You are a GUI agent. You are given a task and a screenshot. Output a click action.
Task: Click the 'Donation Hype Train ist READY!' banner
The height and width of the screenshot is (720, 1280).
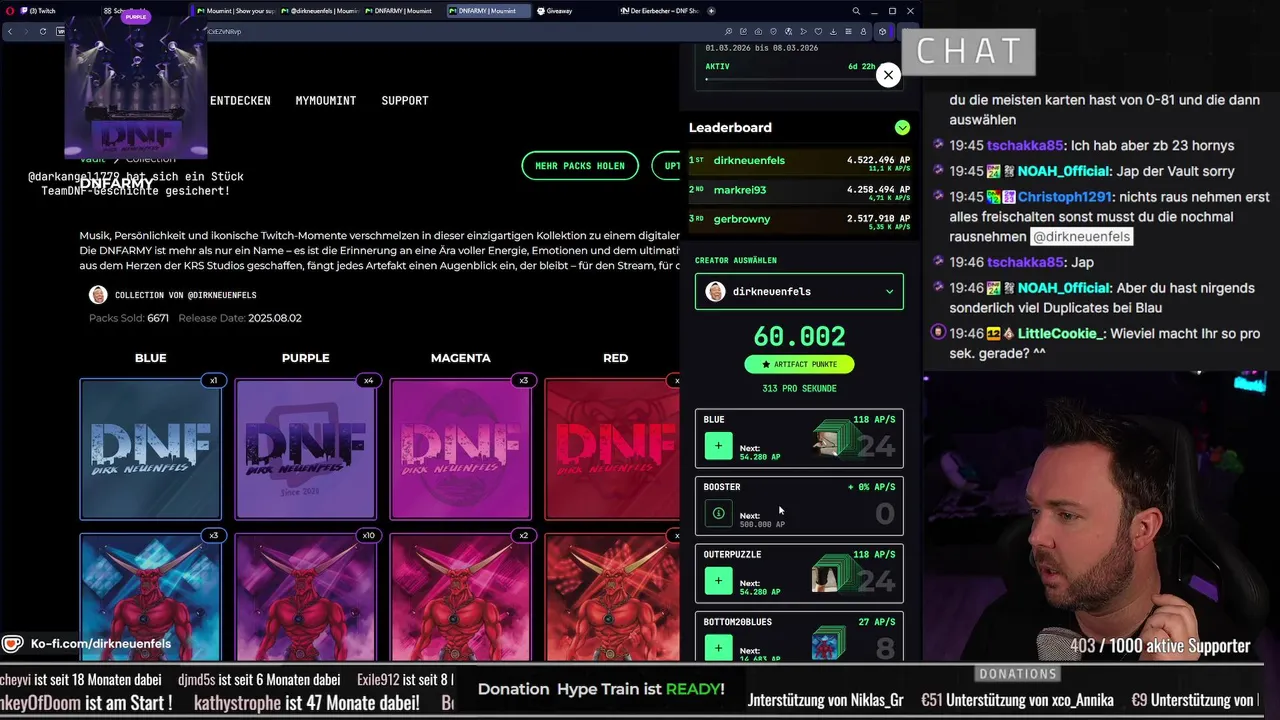(x=601, y=689)
